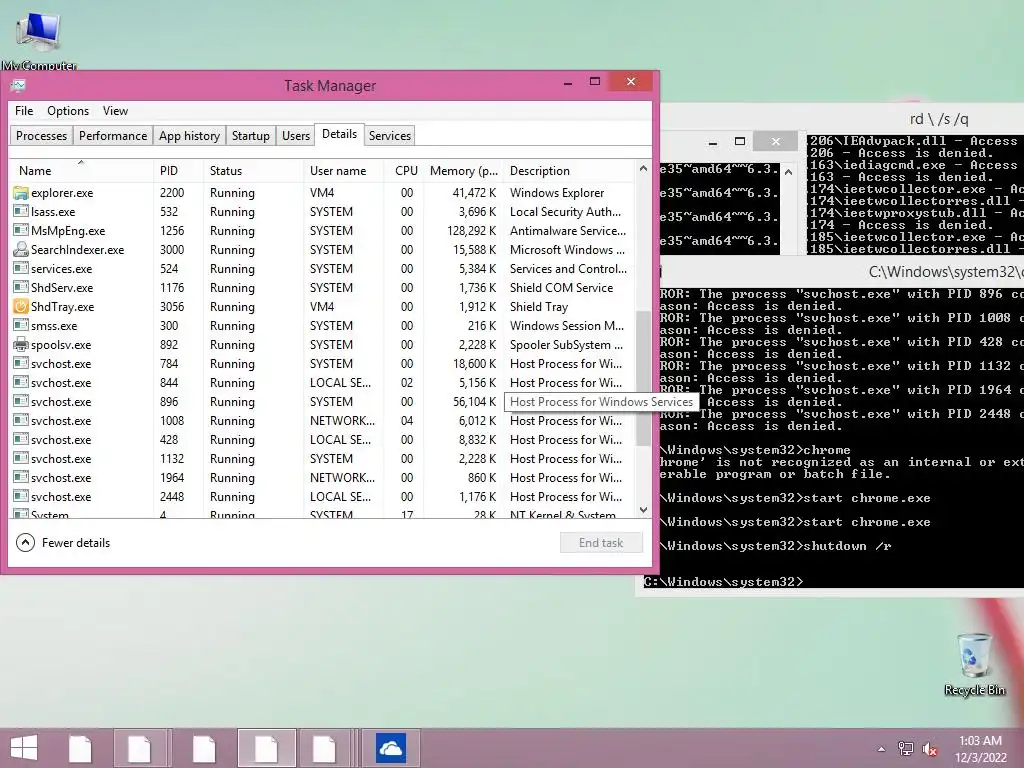Screen dimensions: 1024x768
Task: Sort by the Name column header
Action: point(81,170)
